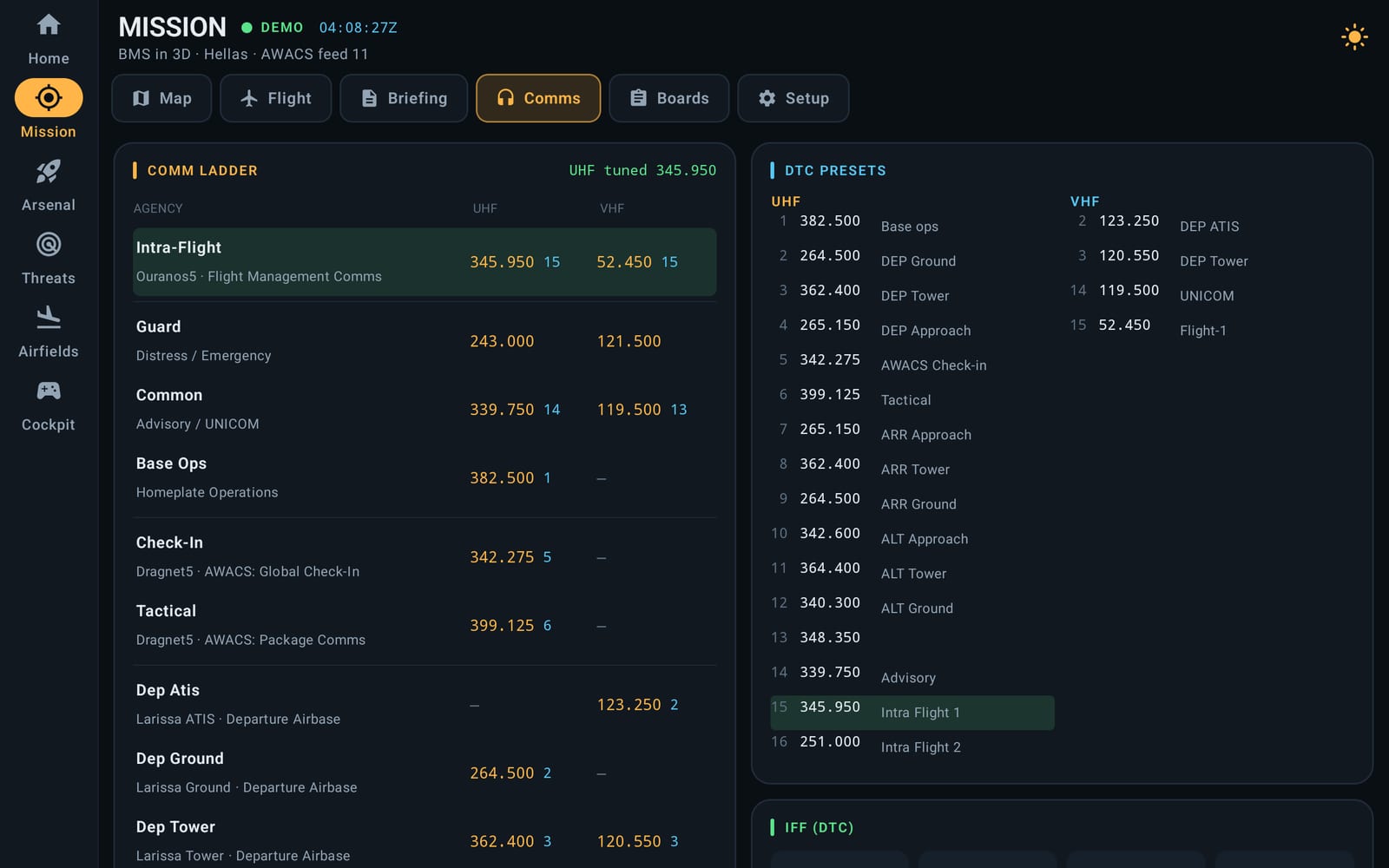Image resolution: width=1389 pixels, height=868 pixels.
Task: Open the Threats radar icon
Action: [49, 245]
